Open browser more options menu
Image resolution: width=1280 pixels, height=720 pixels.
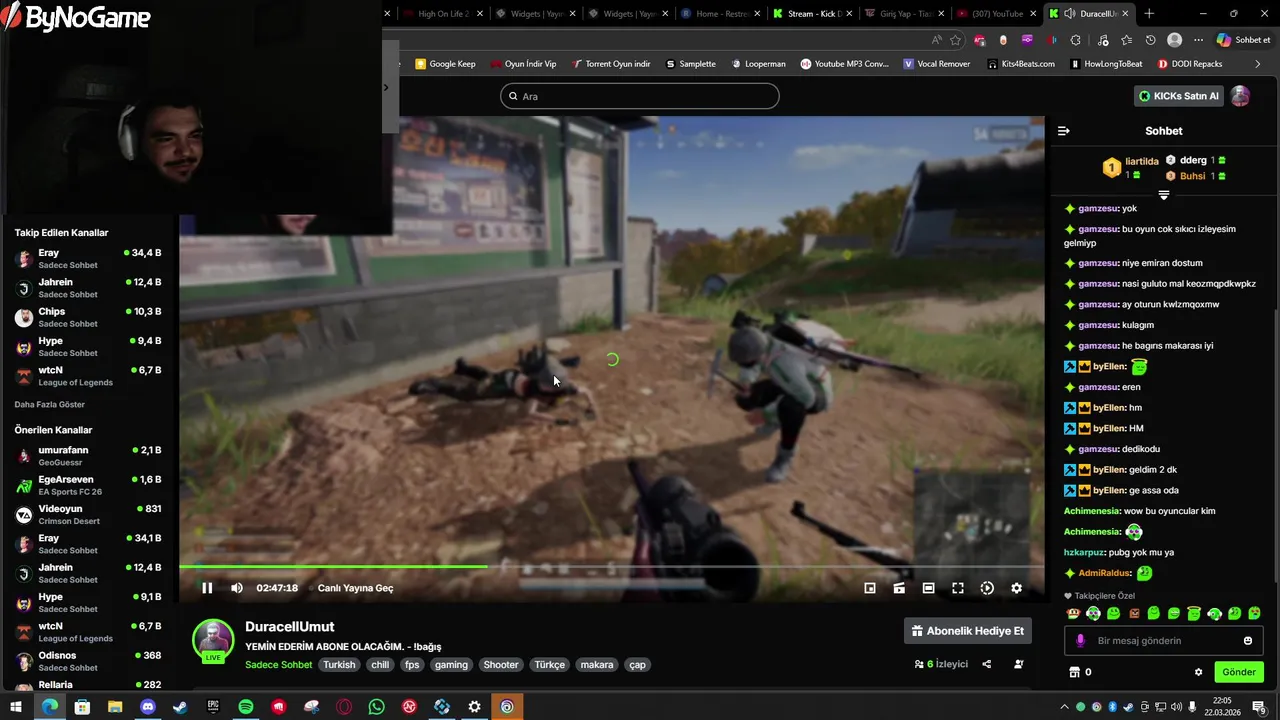point(1198,40)
